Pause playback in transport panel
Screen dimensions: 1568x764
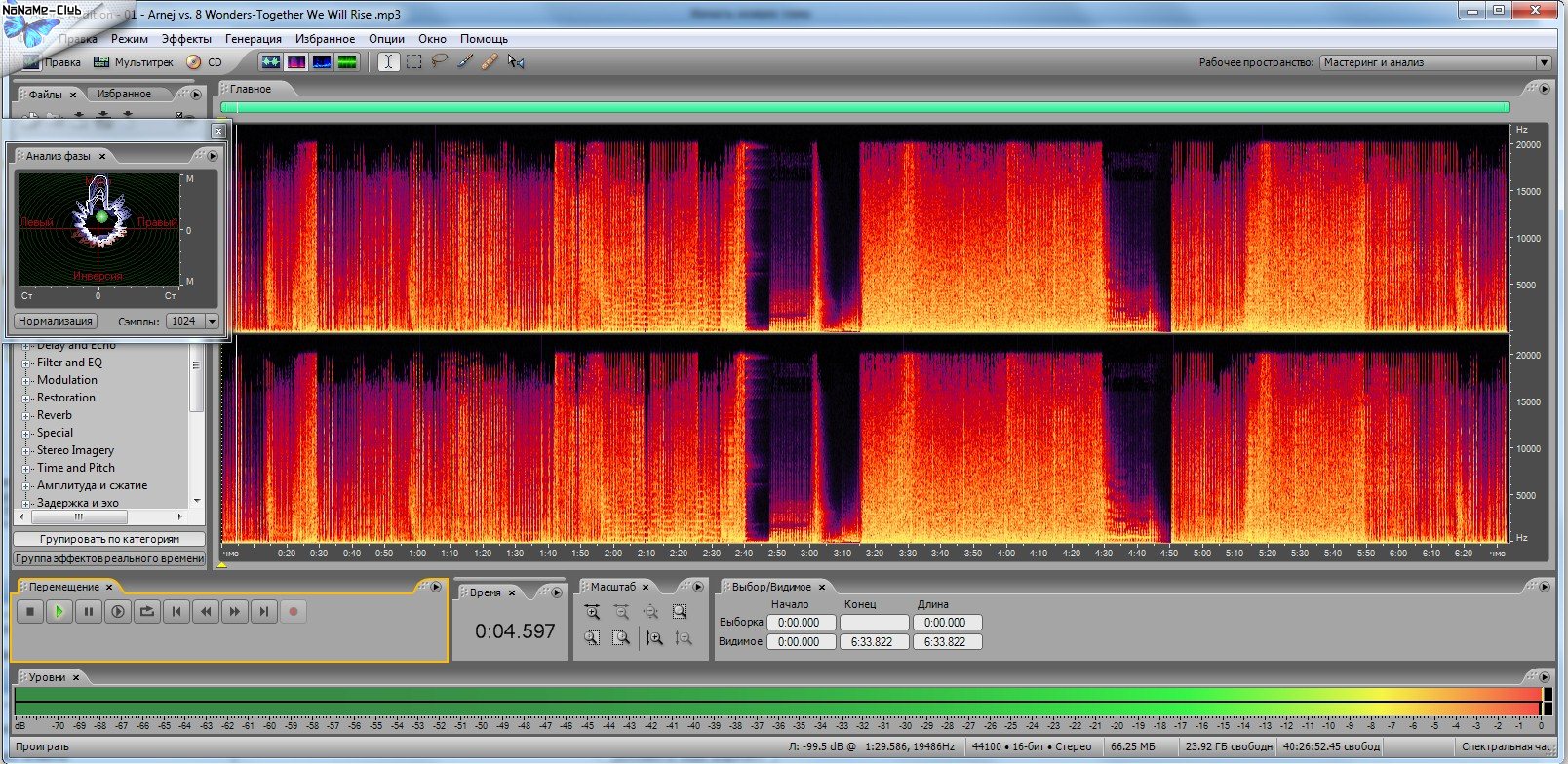coord(89,612)
